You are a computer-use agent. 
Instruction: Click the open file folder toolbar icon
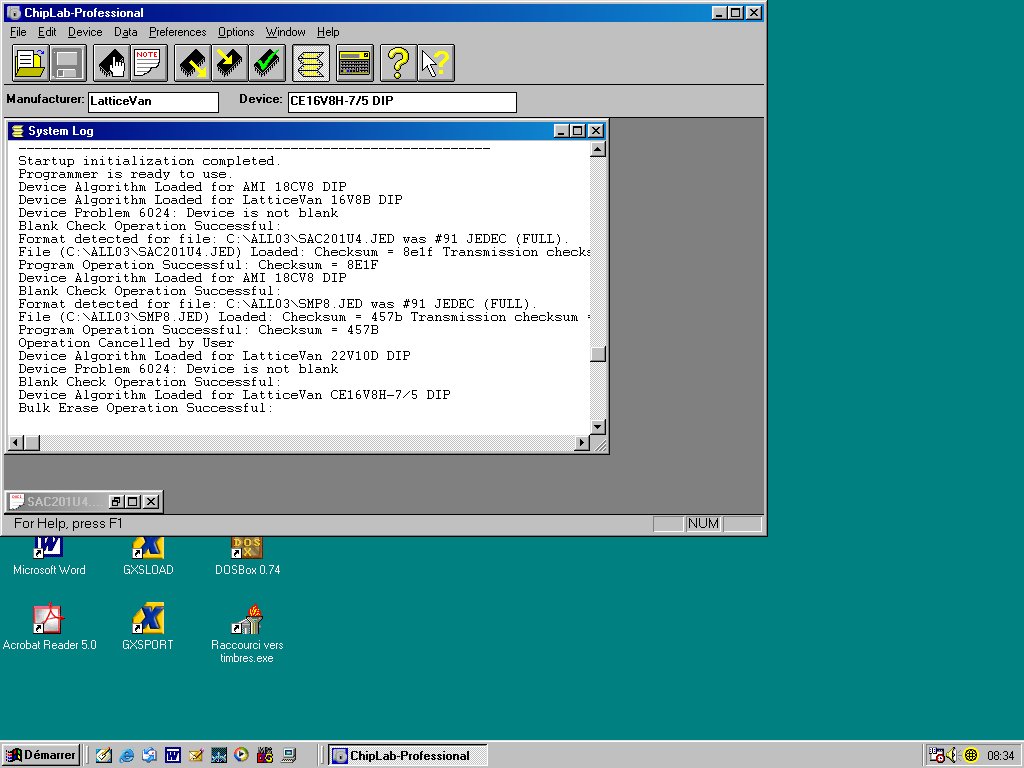(x=29, y=64)
